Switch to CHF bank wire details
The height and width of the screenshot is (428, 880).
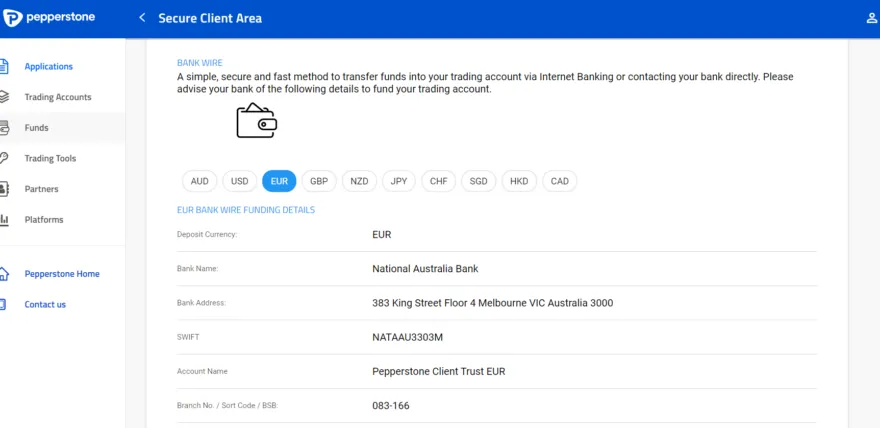(439, 181)
